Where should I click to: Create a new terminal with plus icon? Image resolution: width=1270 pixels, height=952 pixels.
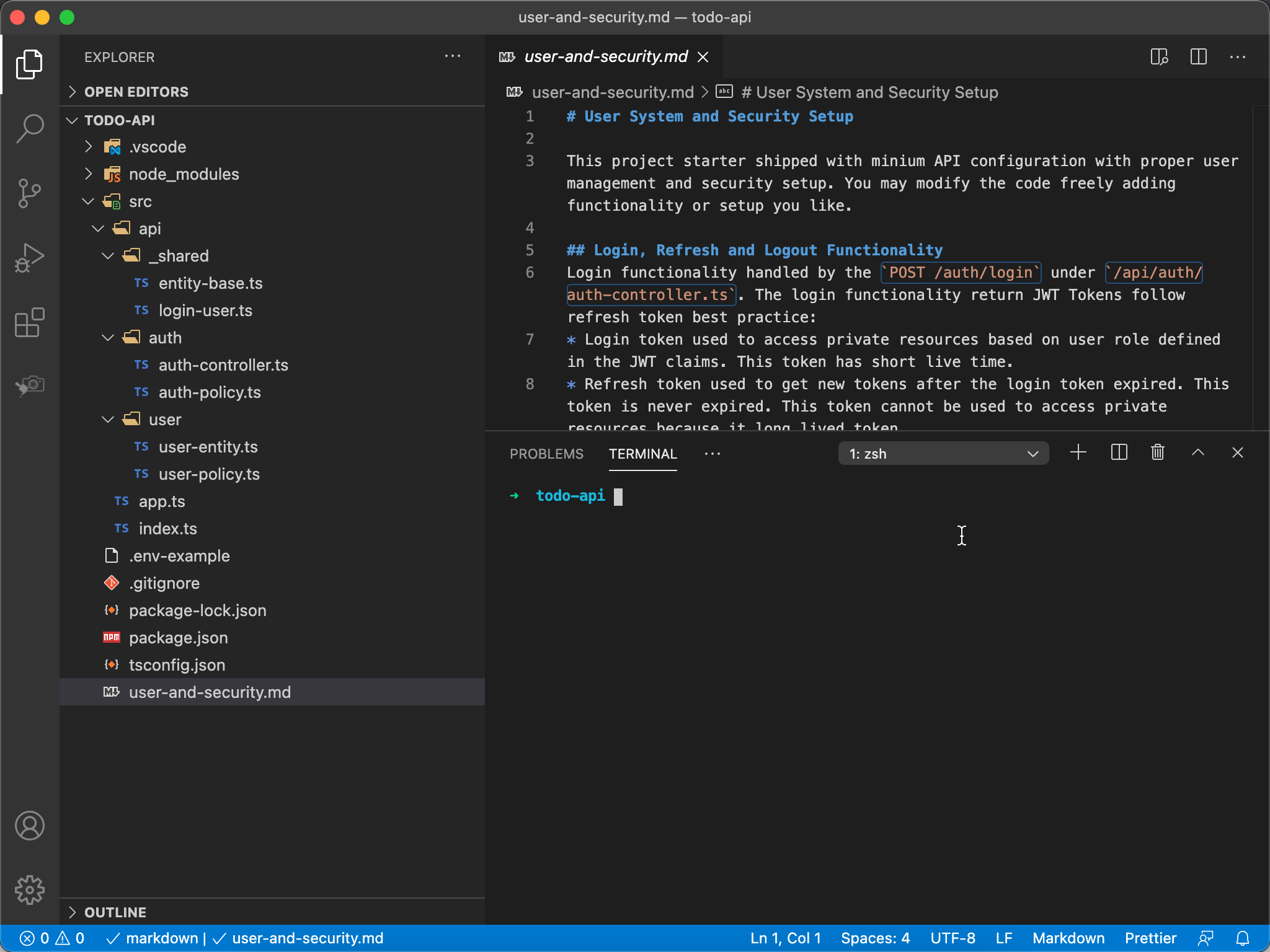click(1078, 452)
